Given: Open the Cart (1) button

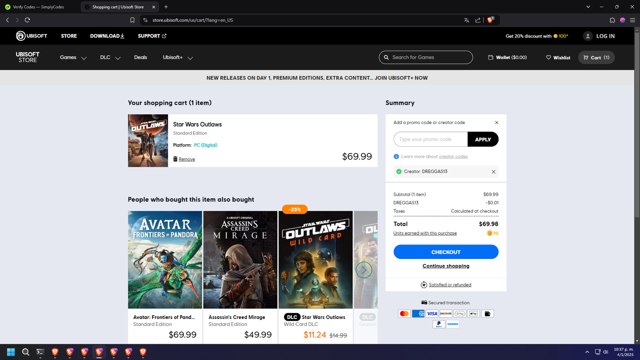Looking at the screenshot, I should (x=596, y=58).
